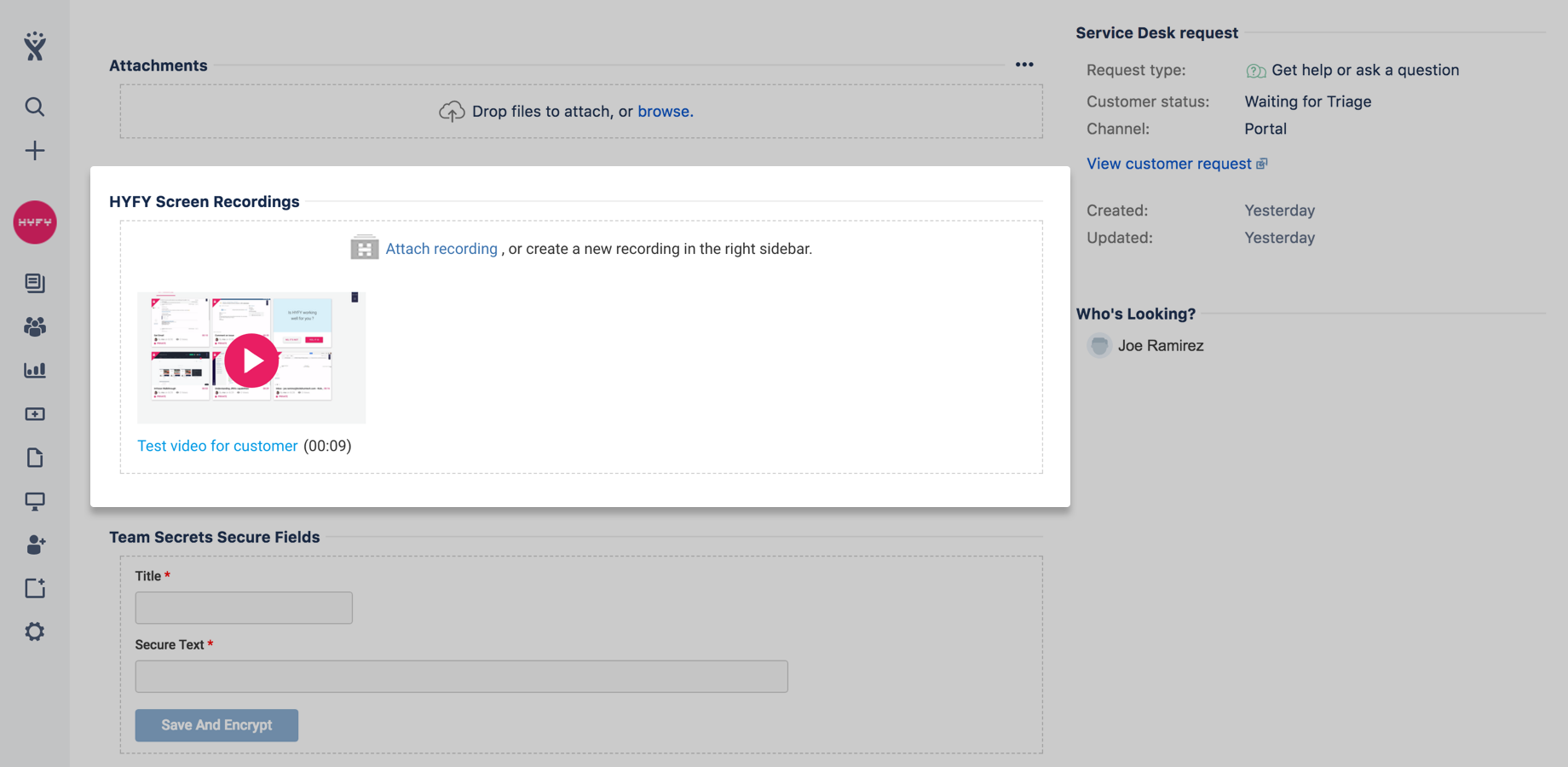Open the Raise a request icon
This screenshot has height=767, width=1568.
click(35, 414)
